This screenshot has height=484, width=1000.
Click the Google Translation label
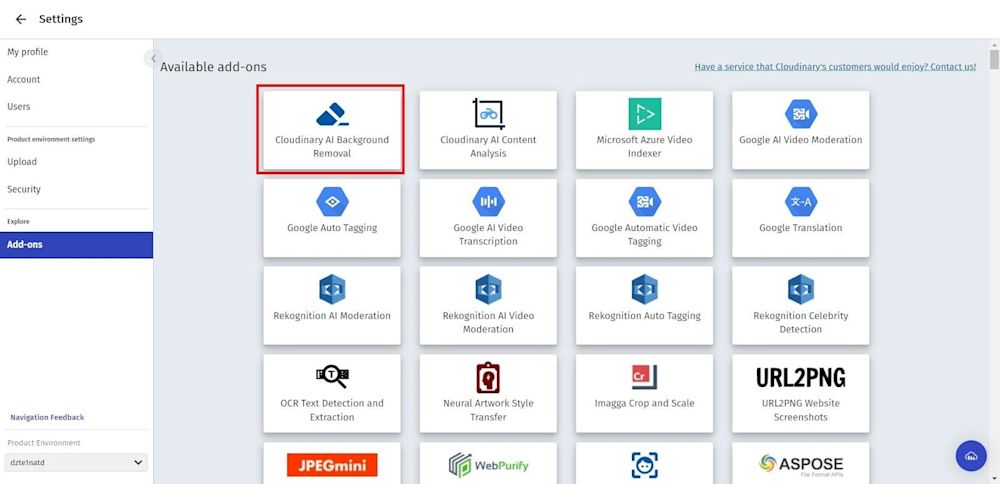pos(801,228)
